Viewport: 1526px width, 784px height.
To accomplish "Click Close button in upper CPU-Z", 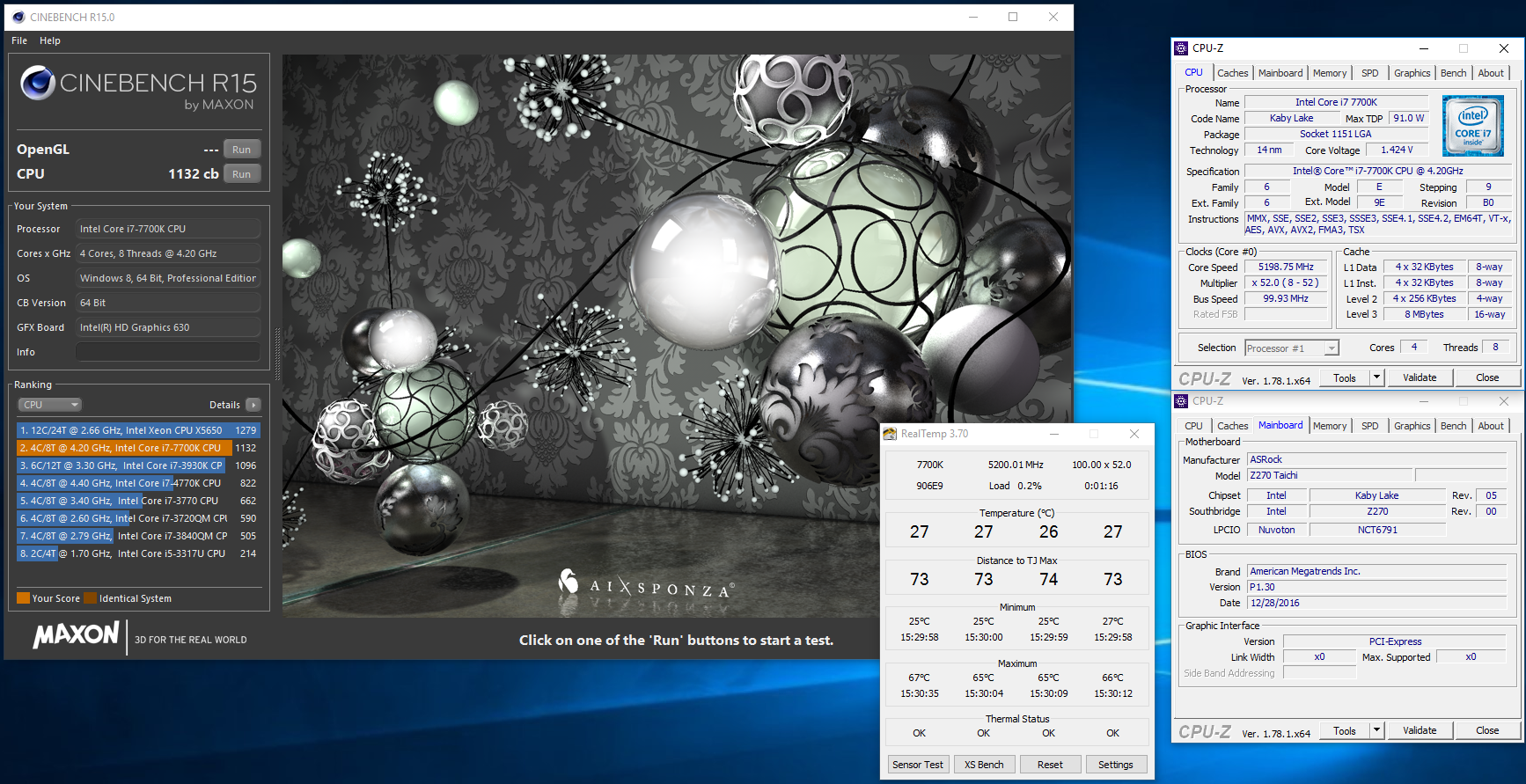I will point(1487,377).
